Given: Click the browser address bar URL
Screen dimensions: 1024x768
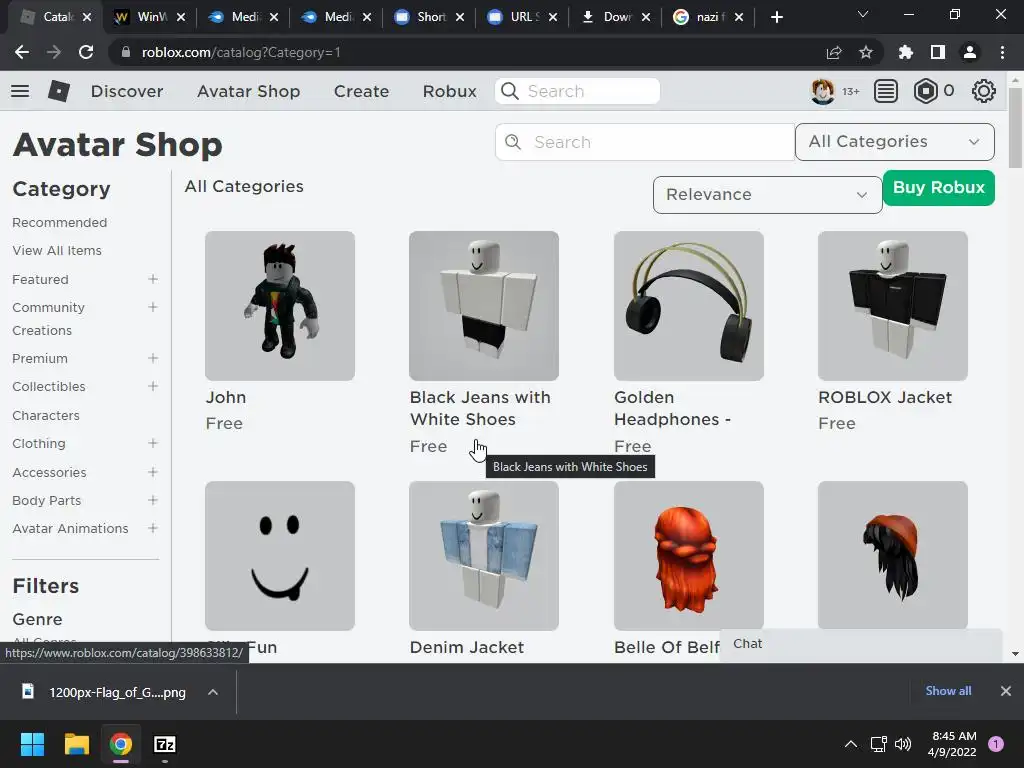Looking at the screenshot, I should pos(241,52).
